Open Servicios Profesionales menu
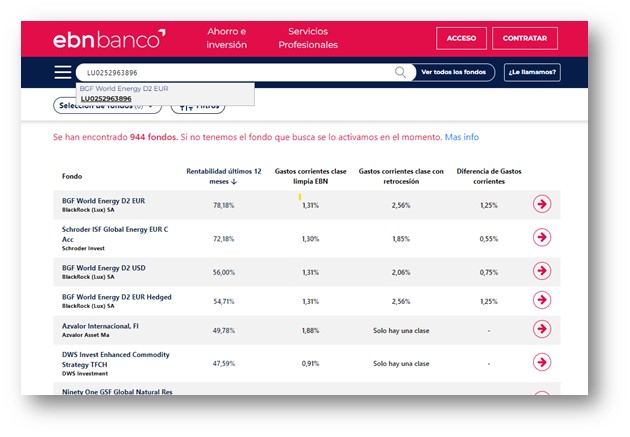Image resolution: width=630 pixels, height=437 pixels. (x=308, y=38)
